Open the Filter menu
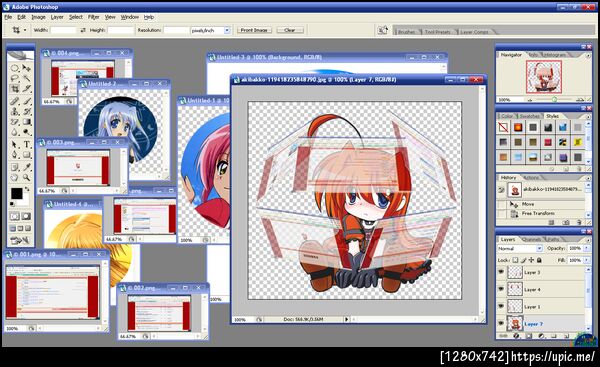The image size is (600, 367). [x=93, y=17]
